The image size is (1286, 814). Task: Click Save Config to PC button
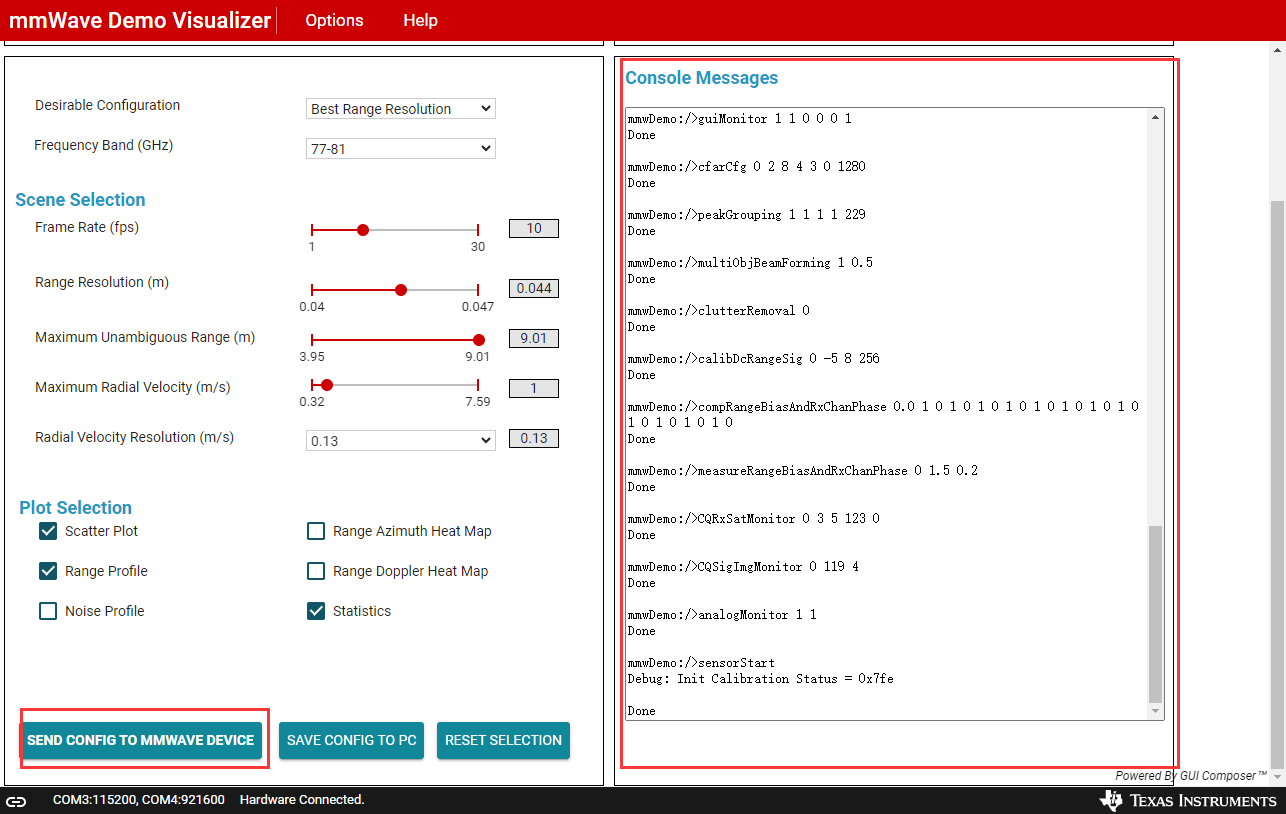[x=351, y=741]
